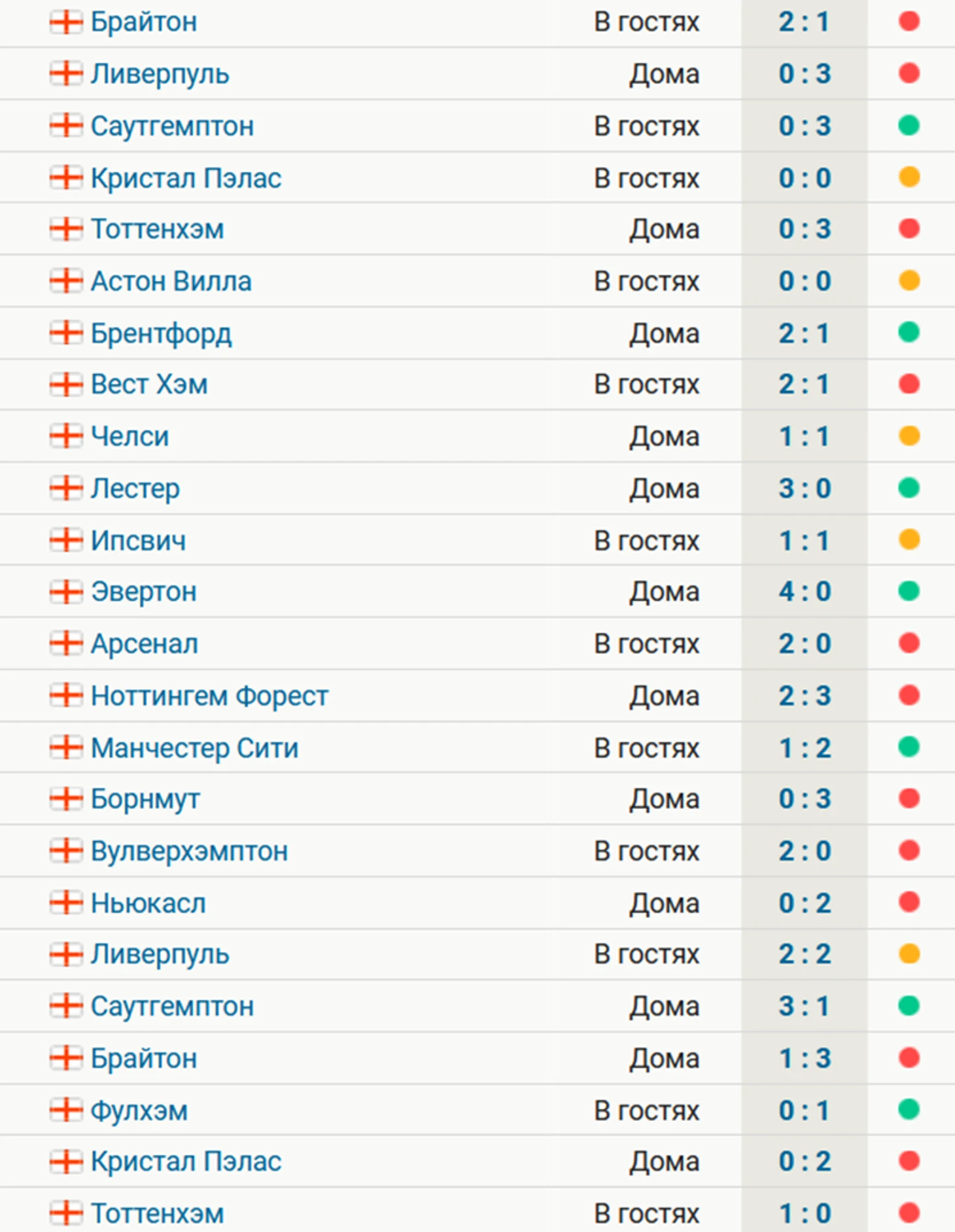This screenshot has height=1232, width=955.
Task: Open the Астон Вилла team link
Action: click(171, 281)
